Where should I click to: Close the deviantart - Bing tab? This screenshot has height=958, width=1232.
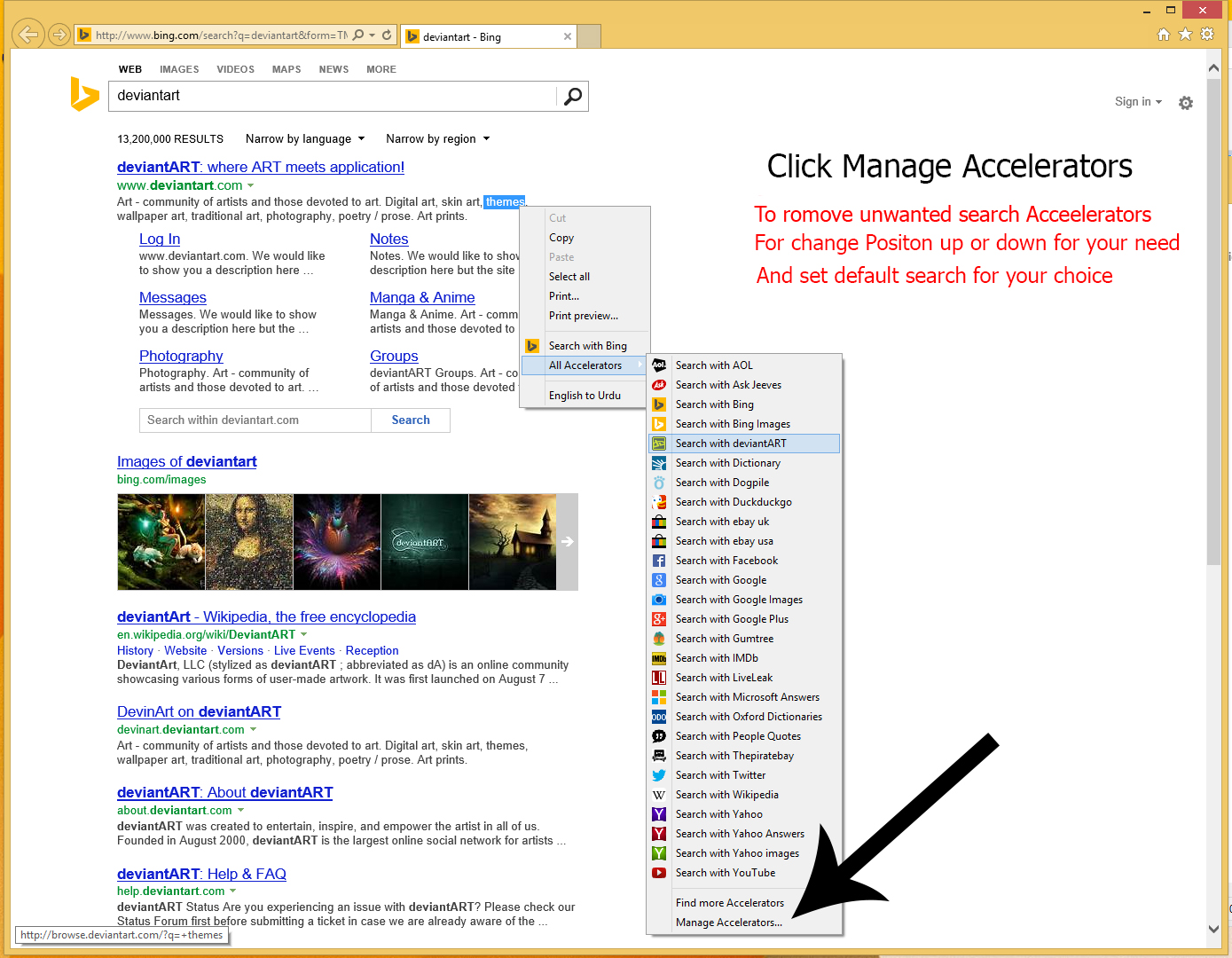click(568, 36)
